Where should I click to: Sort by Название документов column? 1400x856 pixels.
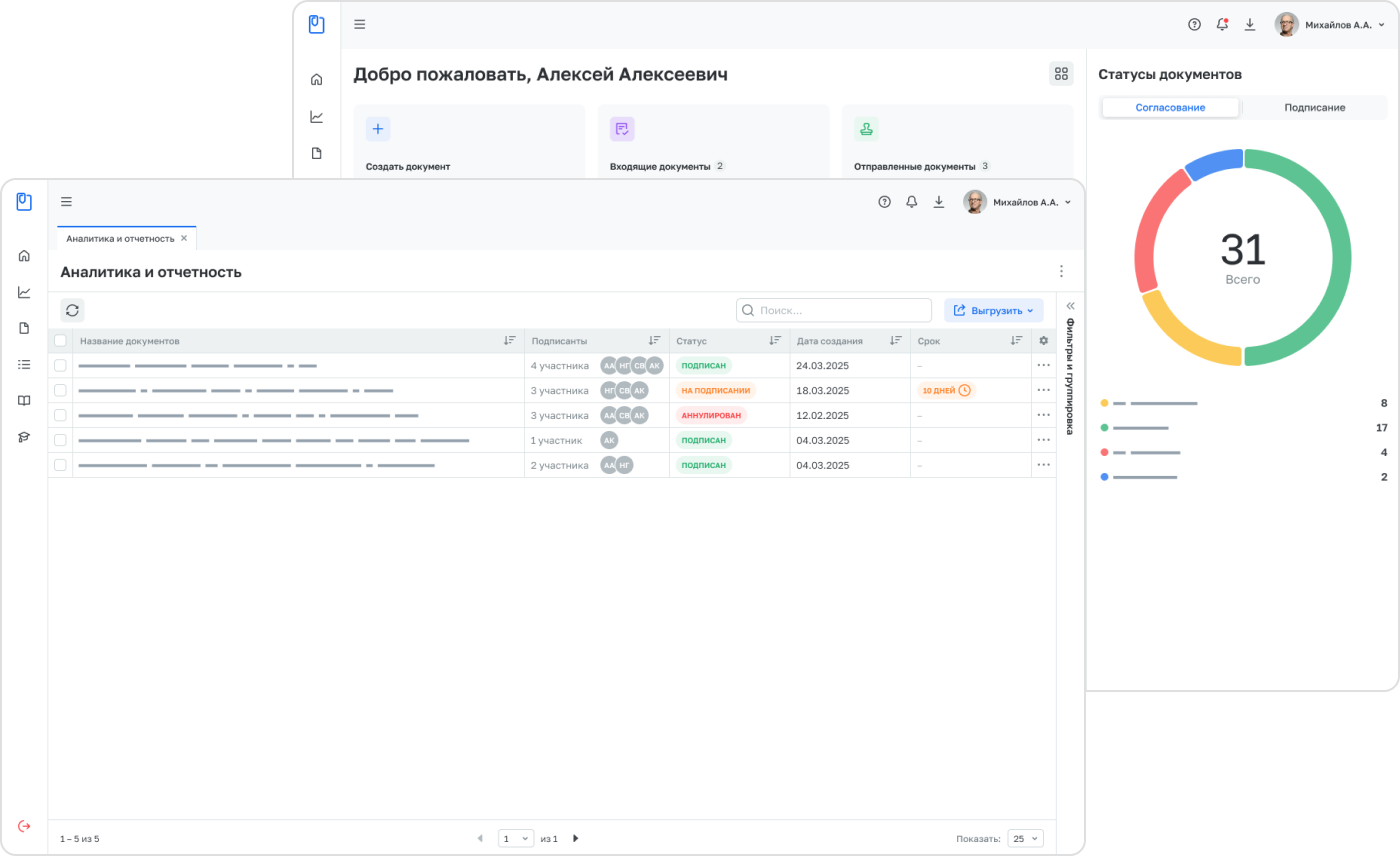509,341
